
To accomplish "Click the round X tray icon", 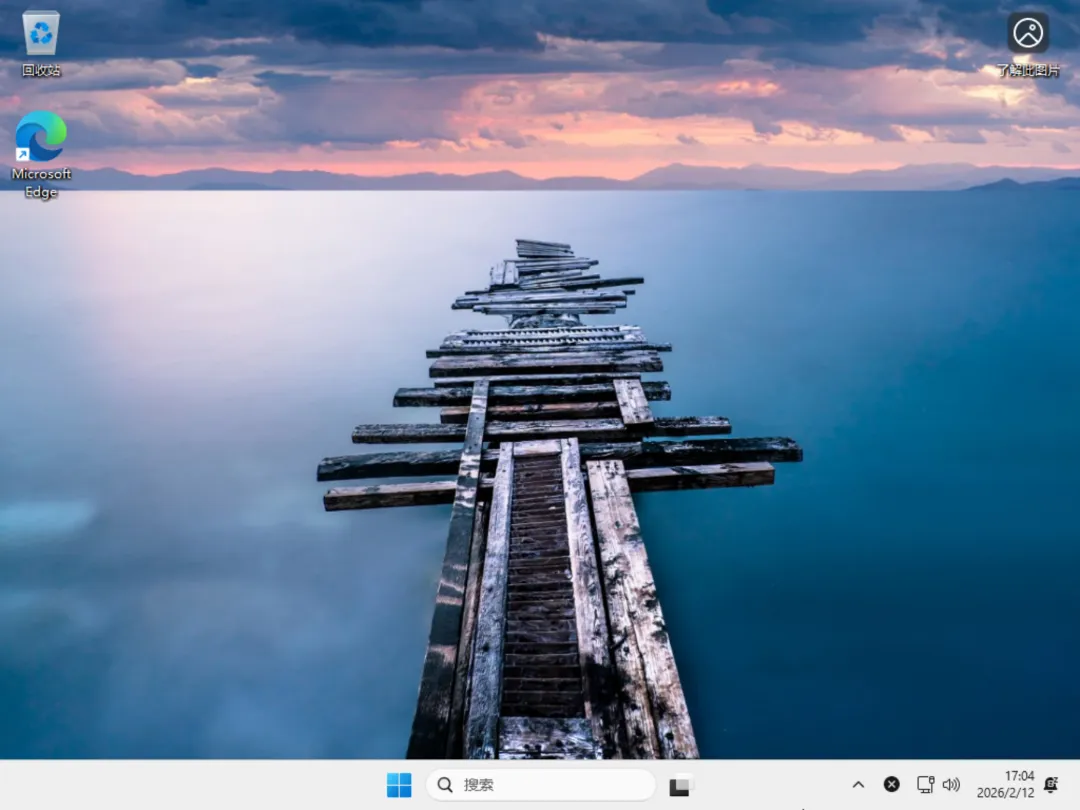I will click(891, 785).
